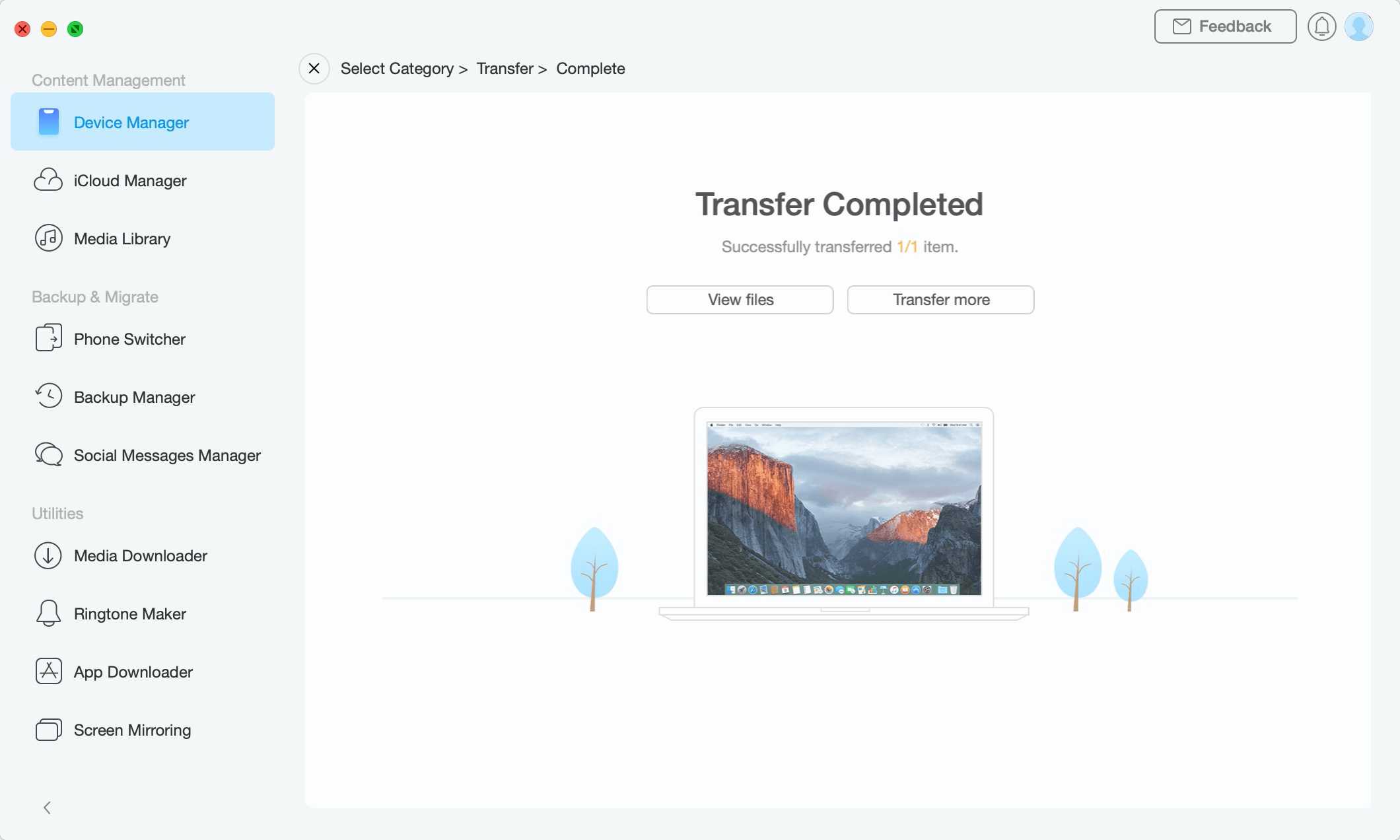Image resolution: width=1400 pixels, height=840 pixels.
Task: View the transferred MacBook thumbnail
Action: 840,510
